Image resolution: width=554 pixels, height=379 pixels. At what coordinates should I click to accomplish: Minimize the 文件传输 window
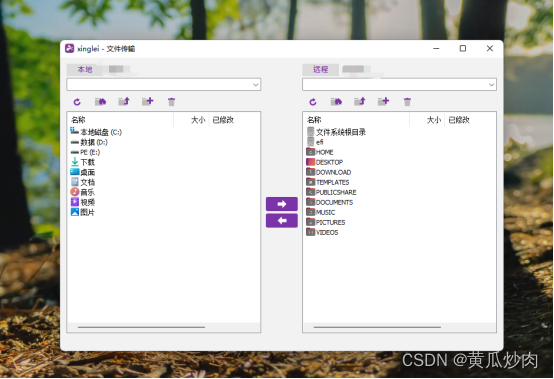click(x=436, y=49)
